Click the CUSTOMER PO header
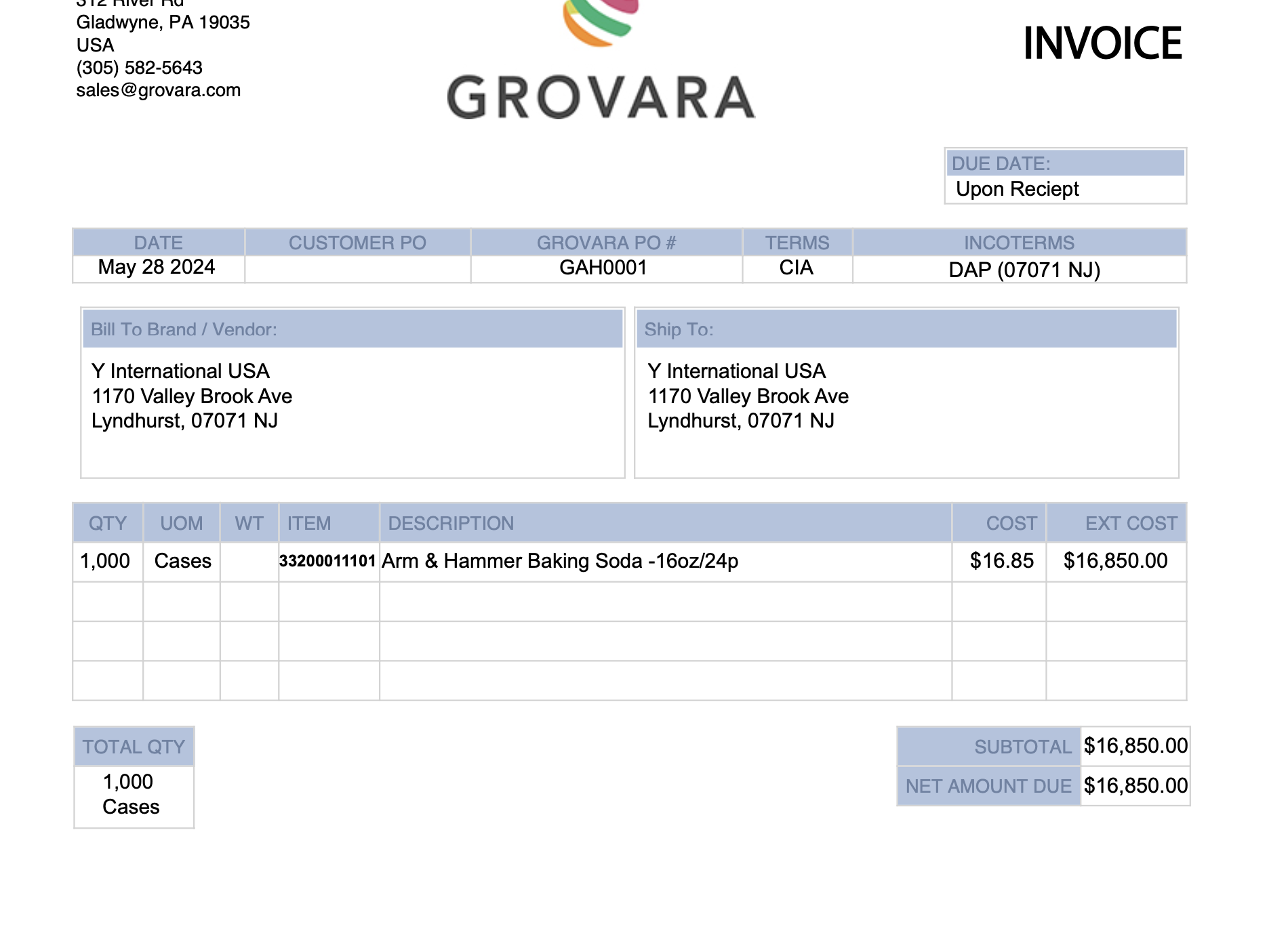1288x935 pixels. click(x=357, y=243)
